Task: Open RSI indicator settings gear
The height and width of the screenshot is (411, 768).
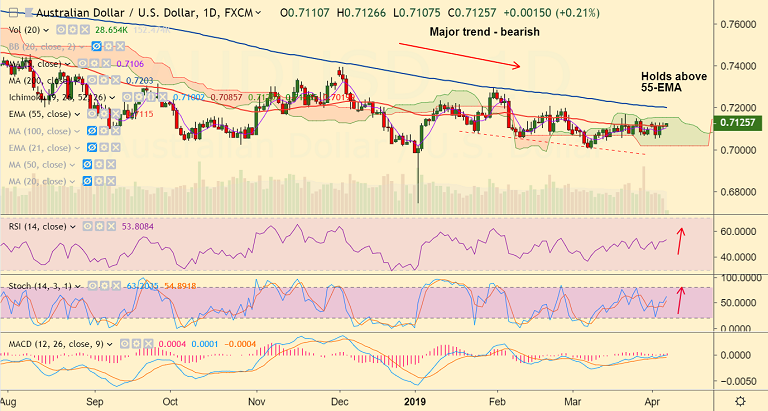Action: tap(99, 226)
